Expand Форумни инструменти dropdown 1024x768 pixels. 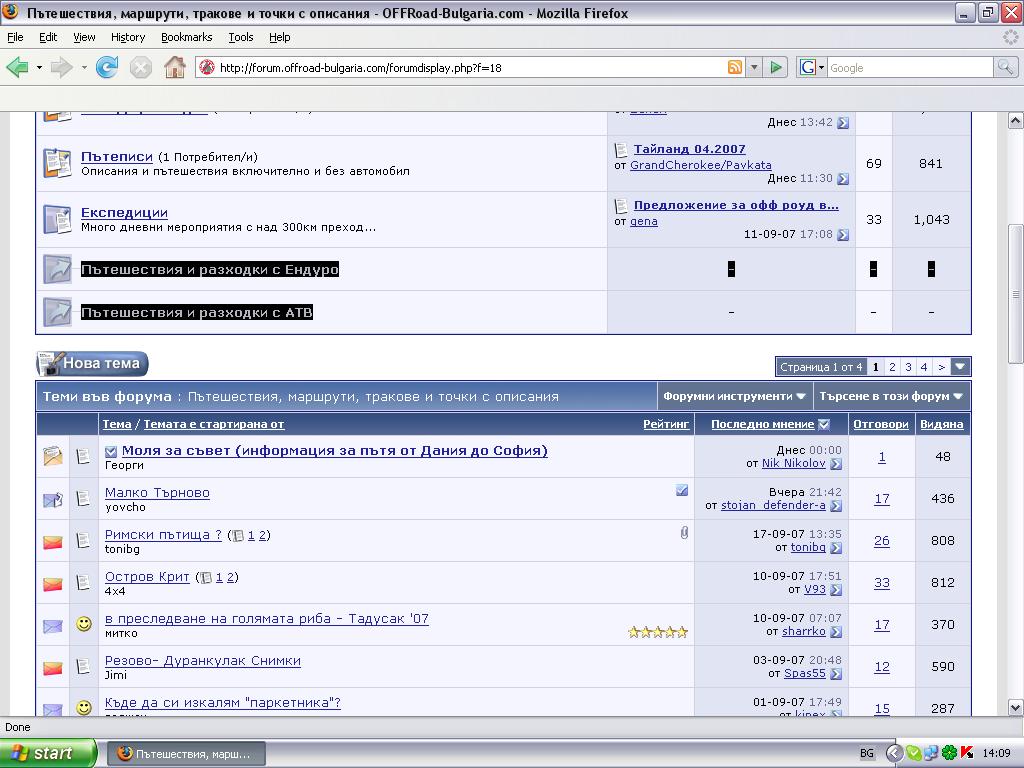[735, 396]
